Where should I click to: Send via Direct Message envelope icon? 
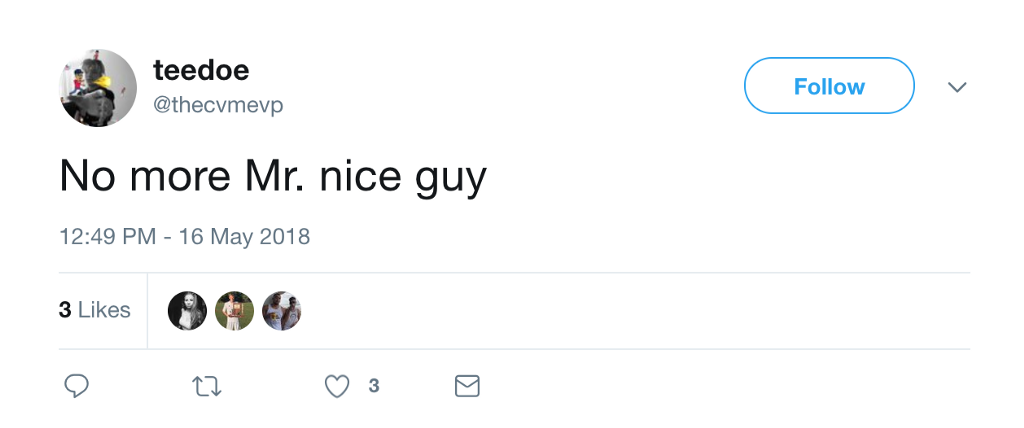pyautogui.click(x=467, y=386)
